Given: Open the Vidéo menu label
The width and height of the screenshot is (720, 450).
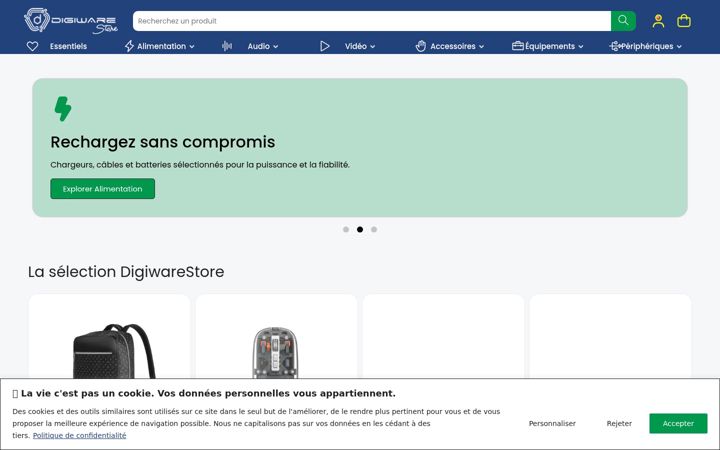Looking at the screenshot, I should tap(356, 46).
